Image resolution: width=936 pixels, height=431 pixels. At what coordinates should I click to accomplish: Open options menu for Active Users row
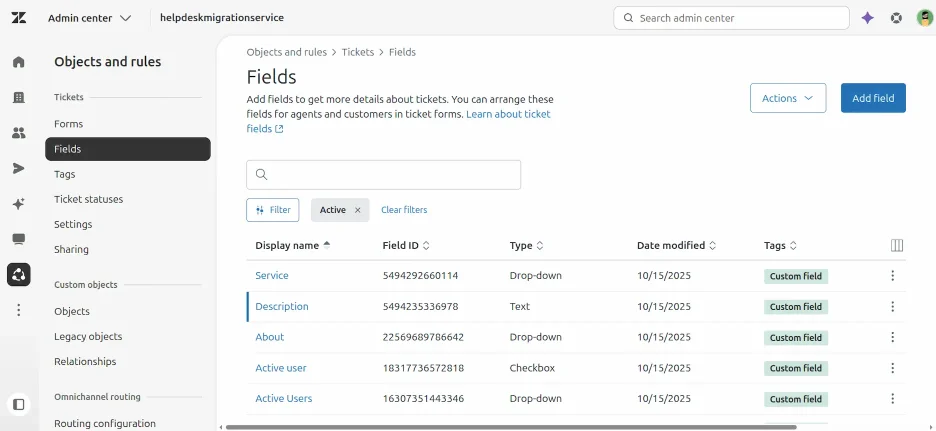pos(892,398)
